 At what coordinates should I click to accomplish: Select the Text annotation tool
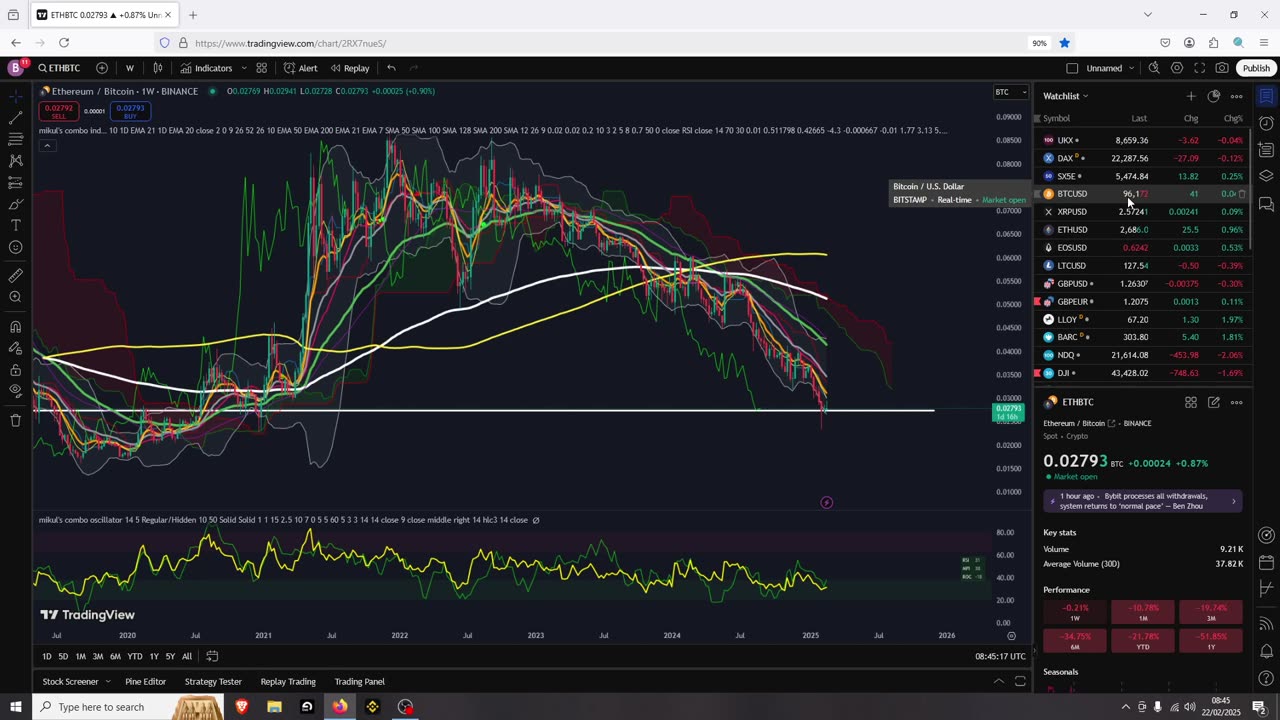[x=15, y=226]
